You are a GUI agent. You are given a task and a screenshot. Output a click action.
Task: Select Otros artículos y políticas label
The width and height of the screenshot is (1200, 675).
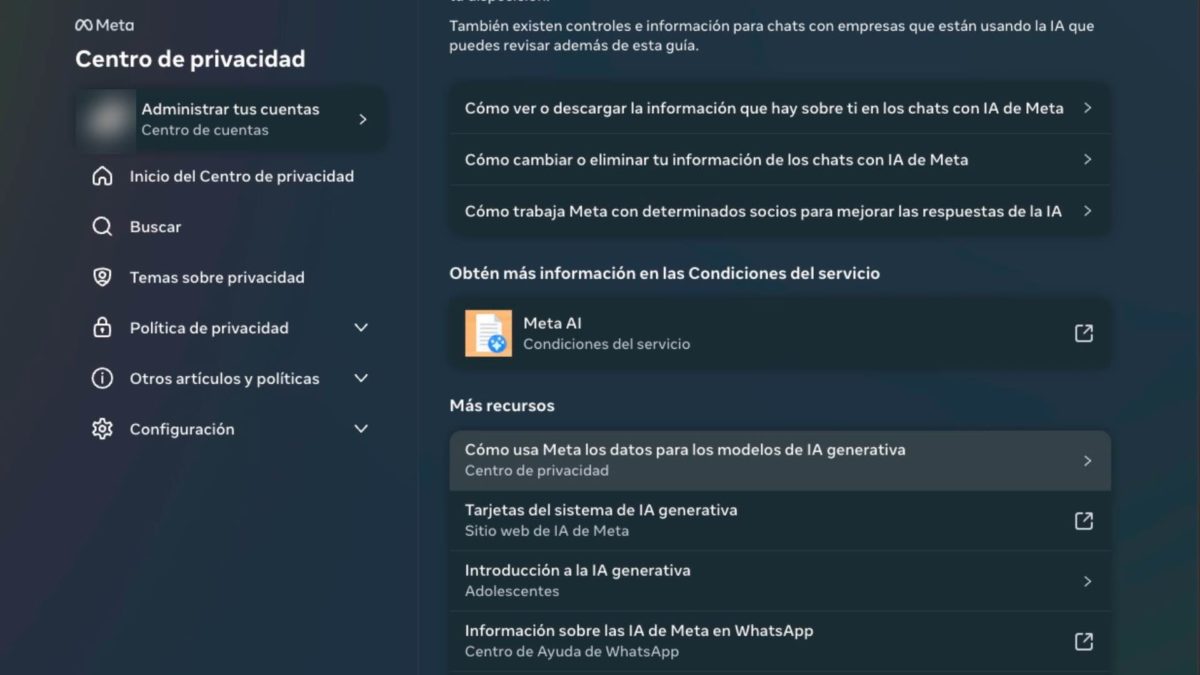click(225, 378)
